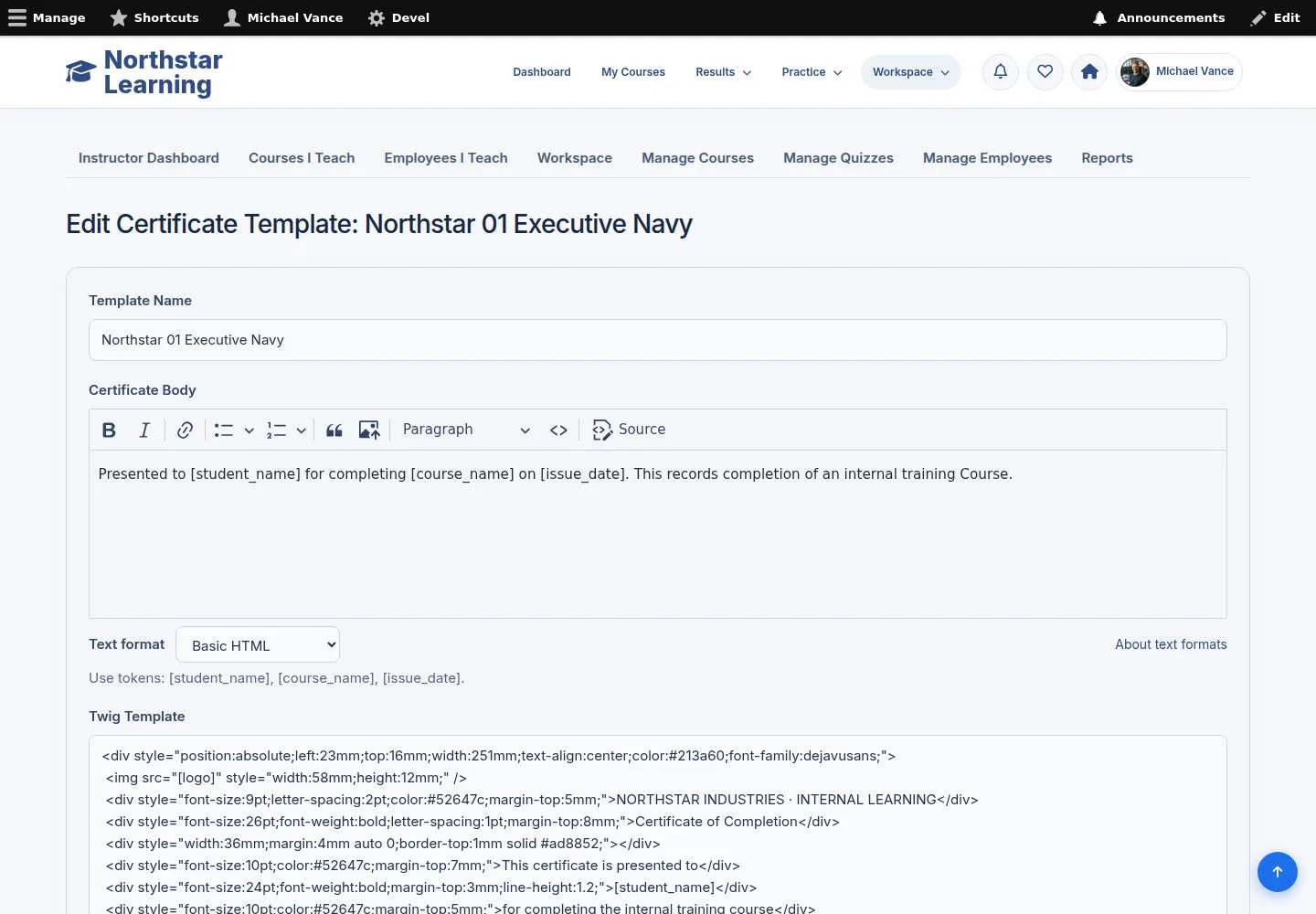The width and height of the screenshot is (1316, 914).
Task: Click the Edit pencil in admin toolbar
Action: tap(1276, 17)
